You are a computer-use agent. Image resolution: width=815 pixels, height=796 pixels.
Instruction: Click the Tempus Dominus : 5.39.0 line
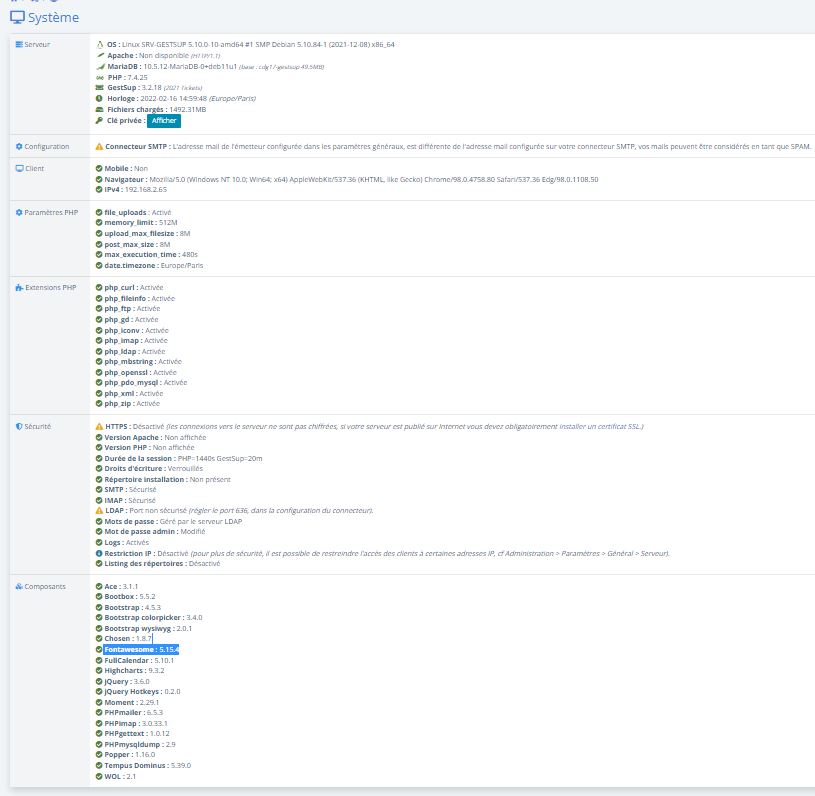pos(148,765)
